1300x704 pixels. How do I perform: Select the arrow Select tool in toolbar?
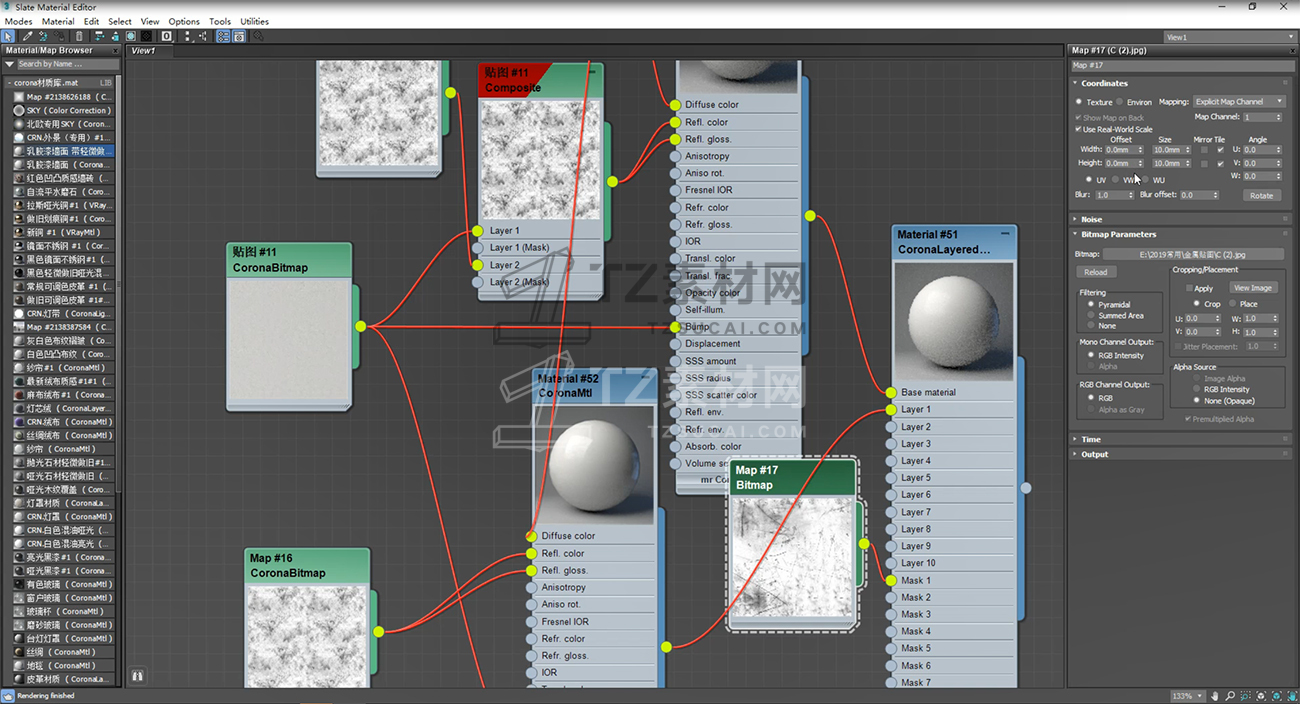coord(9,36)
